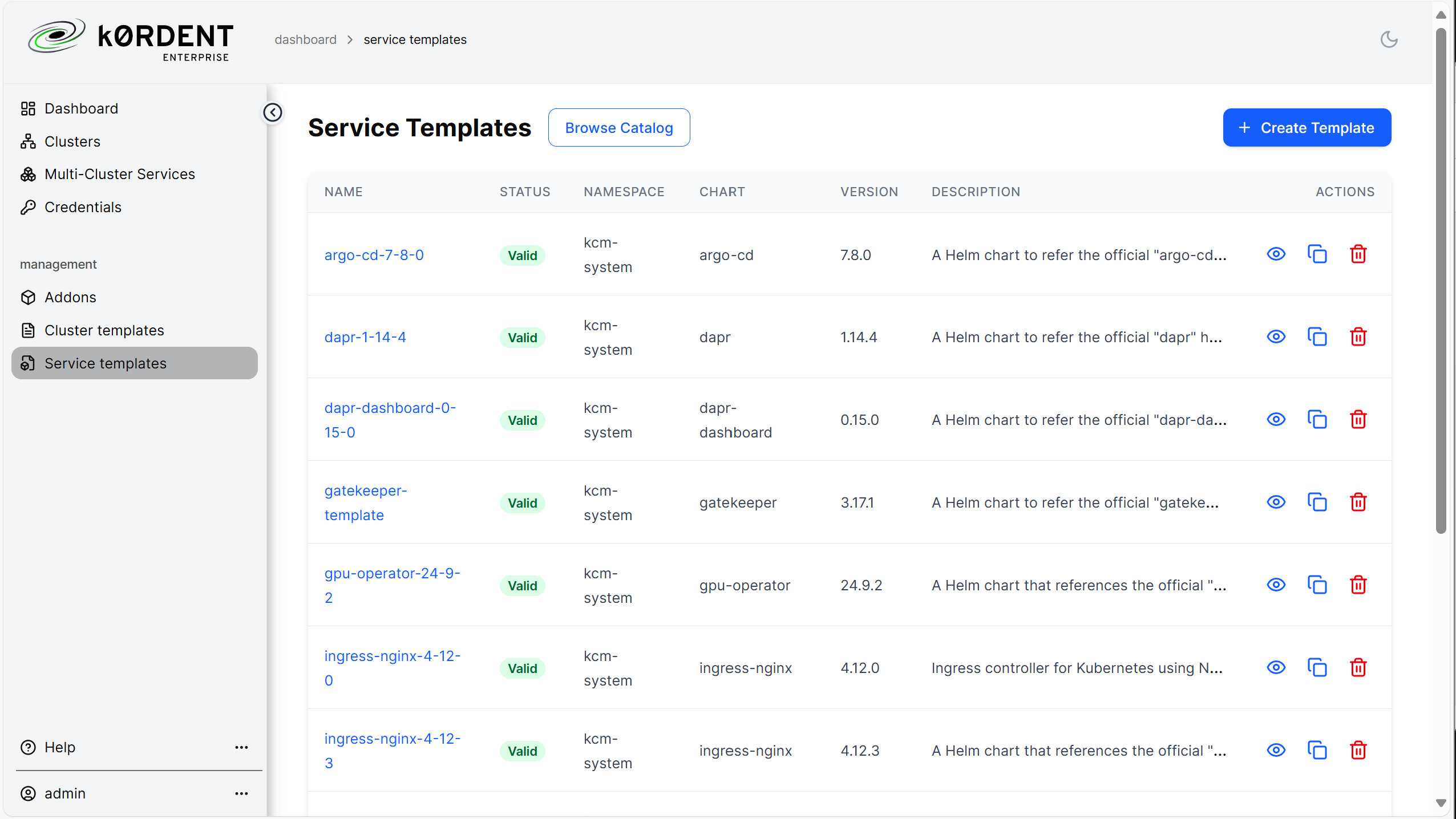
Task: Click the vertical scrollbar thumb
Action: point(1441,279)
